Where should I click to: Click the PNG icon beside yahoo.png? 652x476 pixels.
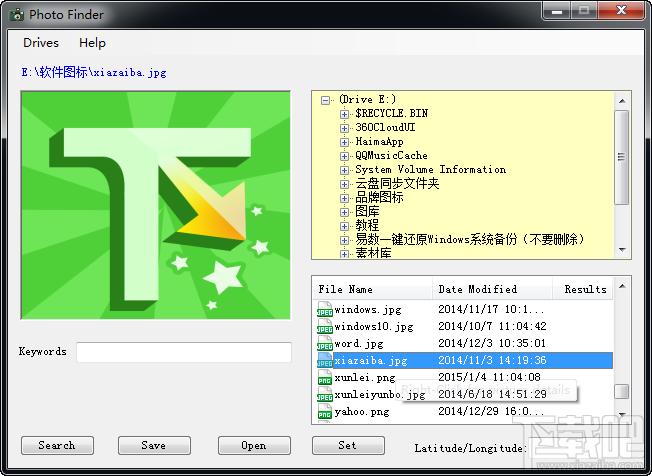coord(325,412)
